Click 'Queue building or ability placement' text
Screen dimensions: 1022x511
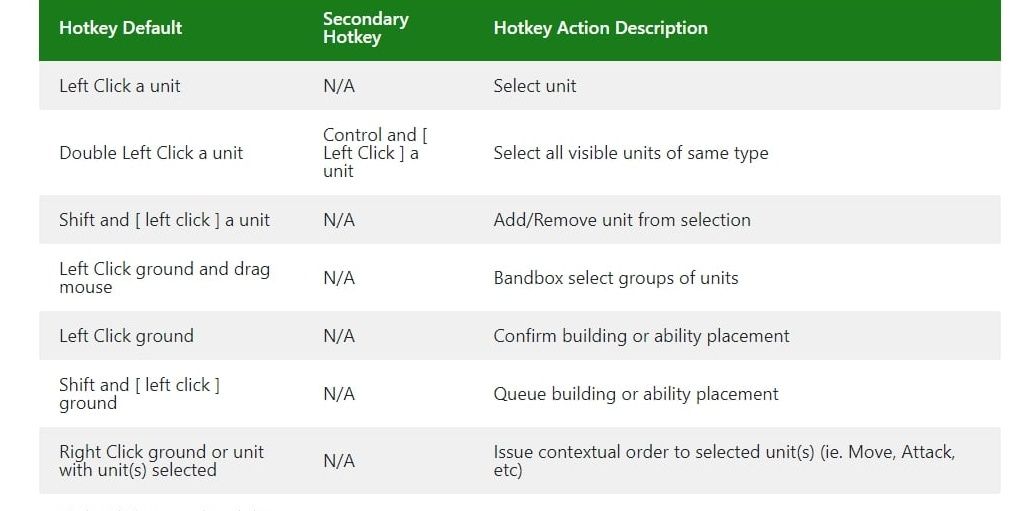636,394
